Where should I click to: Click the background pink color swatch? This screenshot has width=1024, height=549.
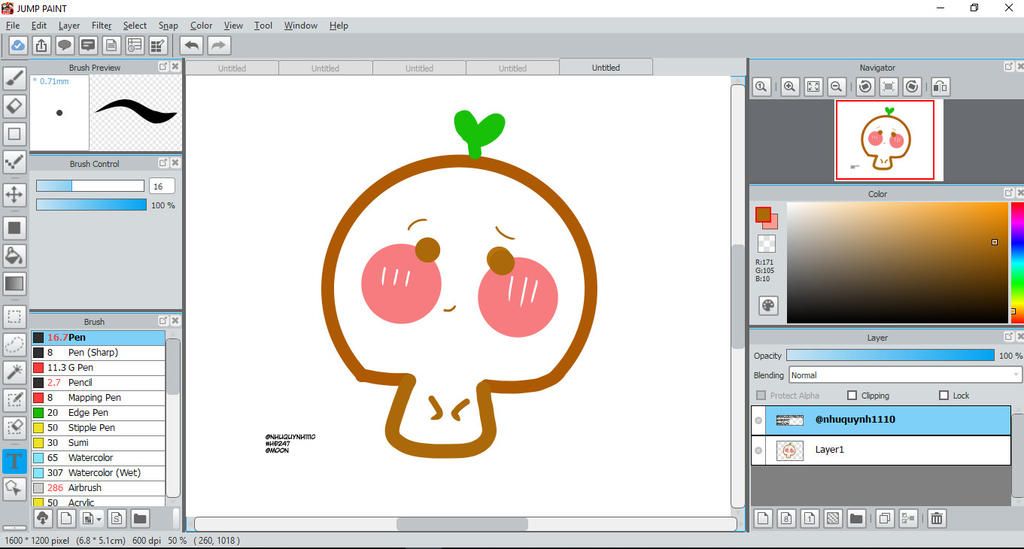(x=773, y=223)
